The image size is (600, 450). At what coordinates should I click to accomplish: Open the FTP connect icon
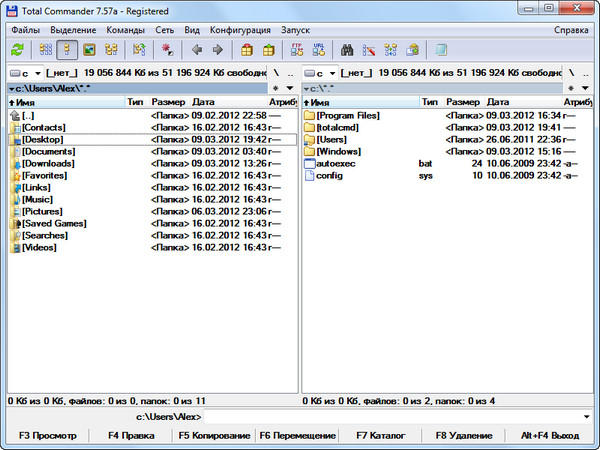click(297, 49)
